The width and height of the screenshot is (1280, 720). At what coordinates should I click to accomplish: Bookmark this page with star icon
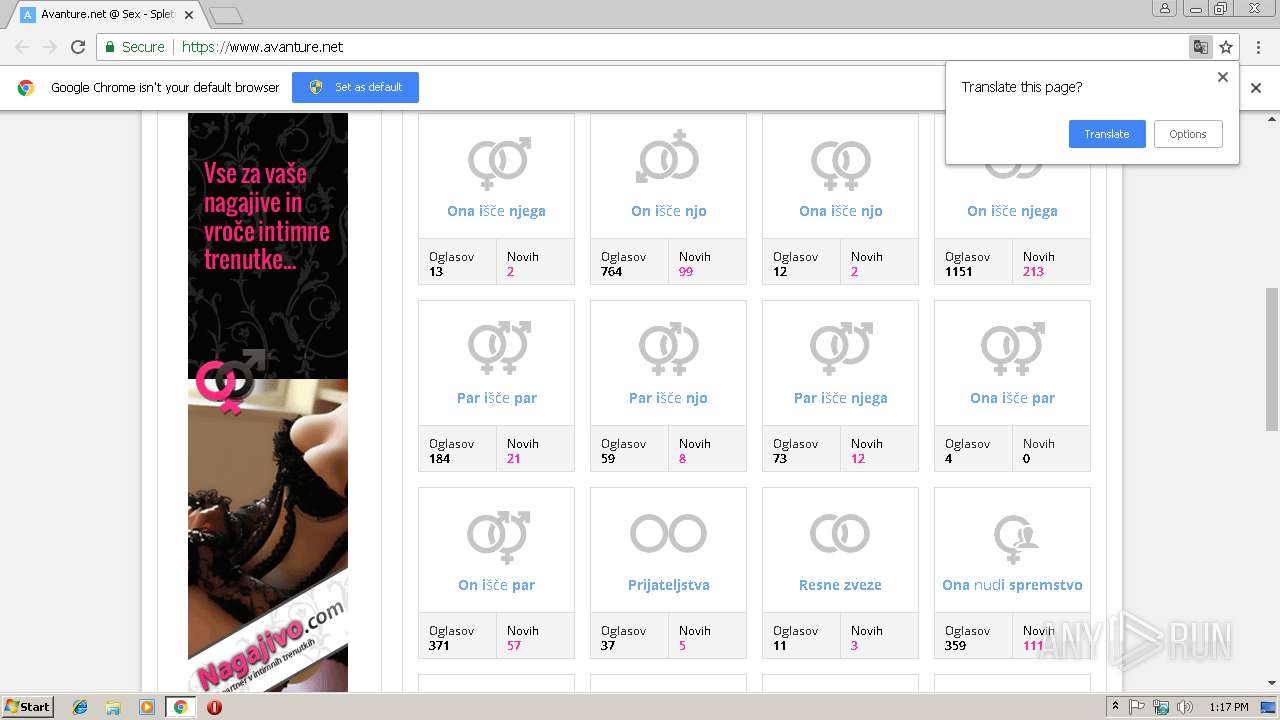pyautogui.click(x=1226, y=47)
